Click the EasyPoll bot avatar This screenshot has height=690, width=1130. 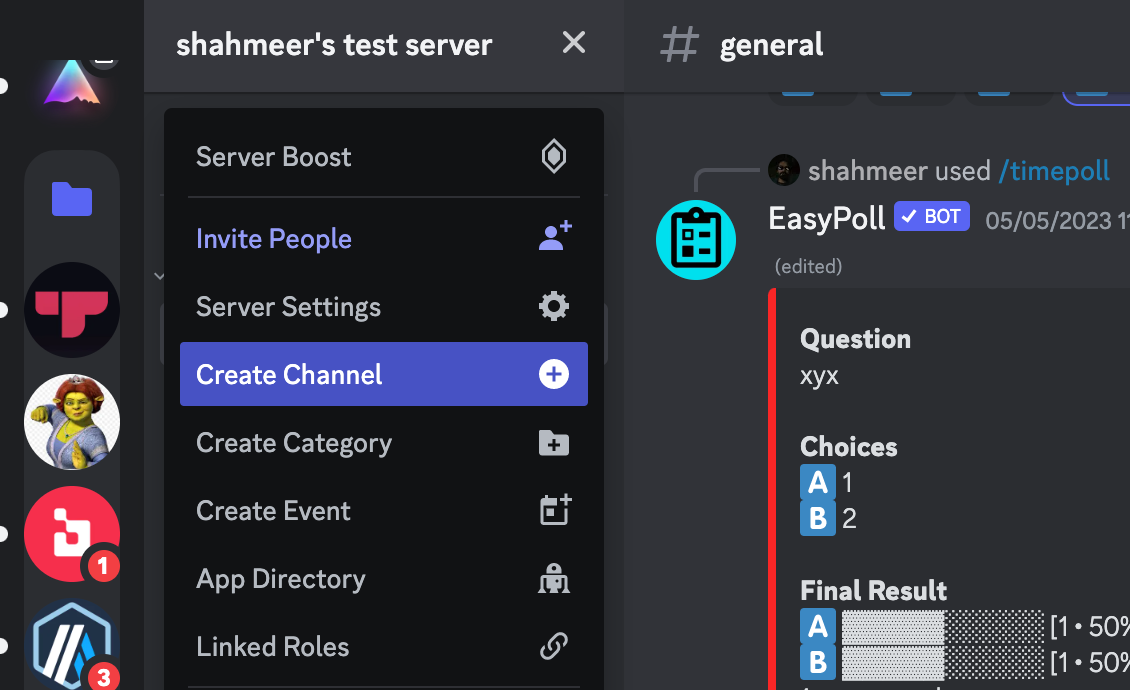tap(695, 240)
